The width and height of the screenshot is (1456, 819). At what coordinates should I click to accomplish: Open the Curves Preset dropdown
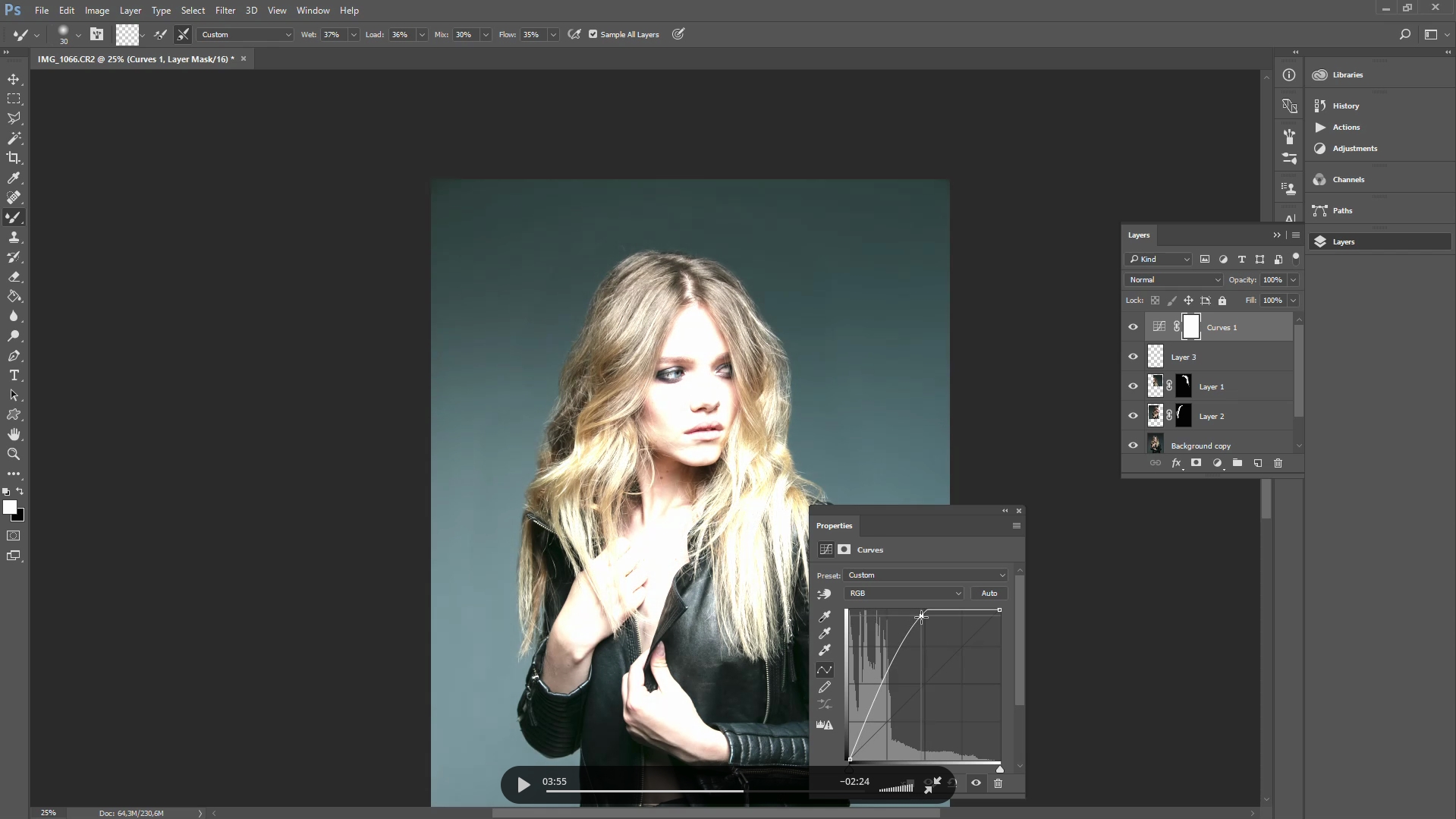point(926,575)
